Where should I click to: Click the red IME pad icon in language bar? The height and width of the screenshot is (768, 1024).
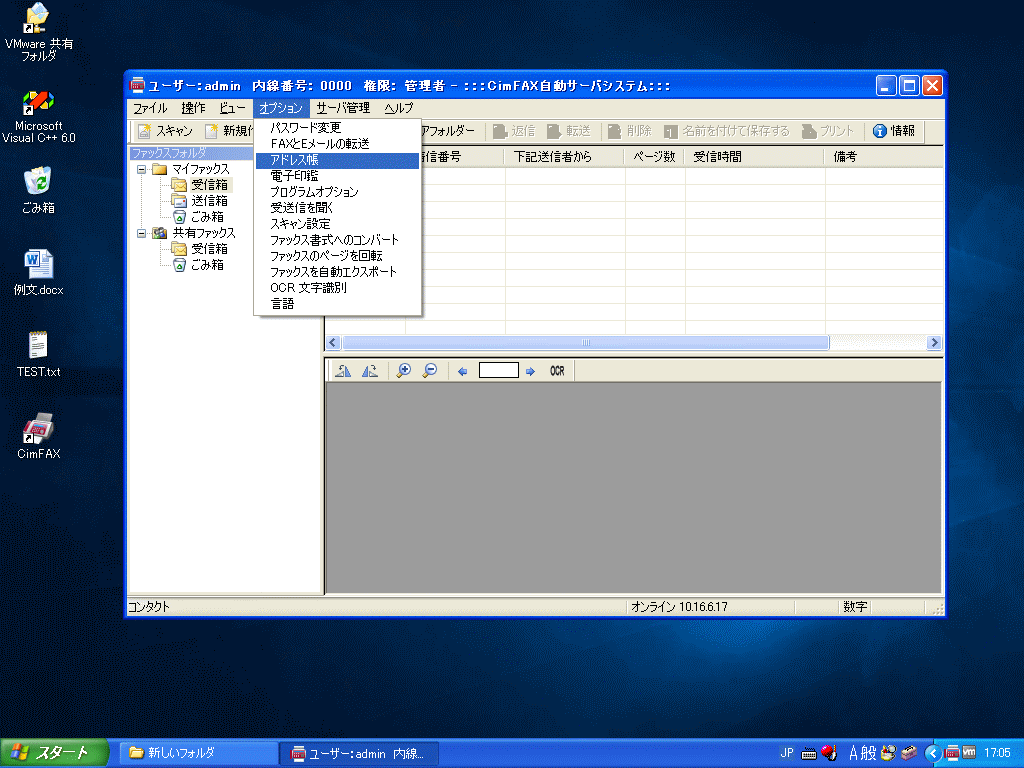[x=829, y=753]
